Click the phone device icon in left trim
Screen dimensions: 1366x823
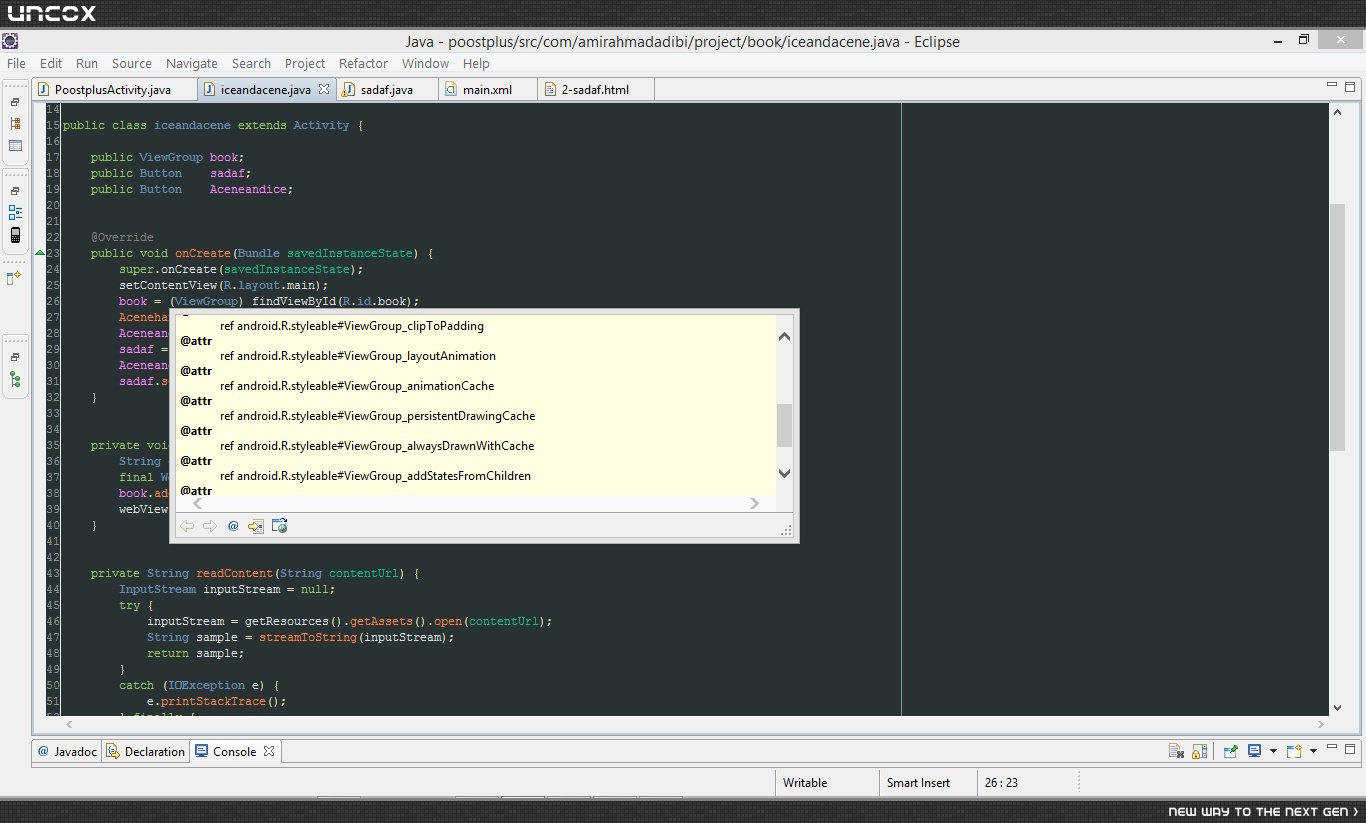tap(15, 235)
